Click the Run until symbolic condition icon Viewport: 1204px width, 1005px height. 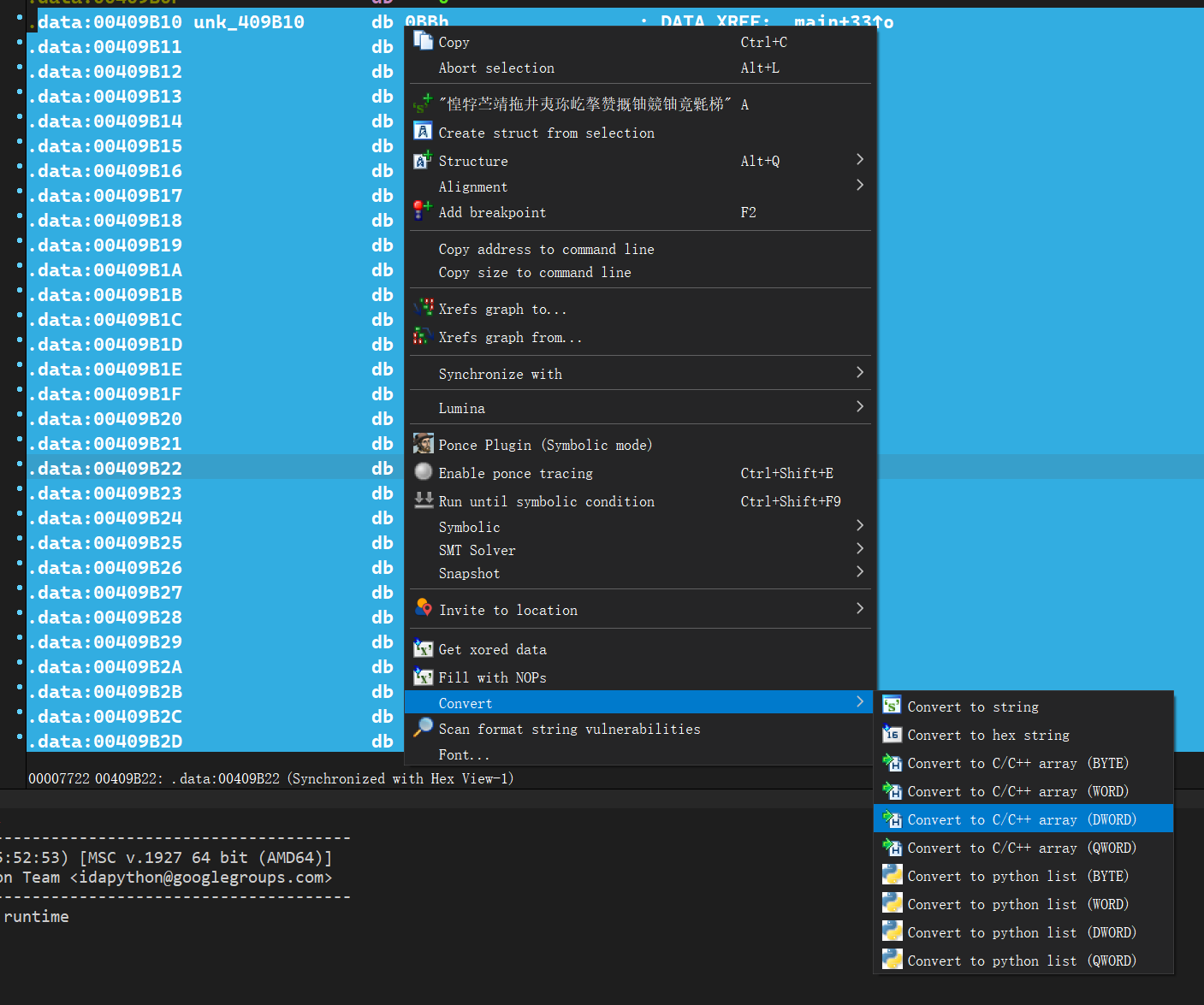coord(423,500)
